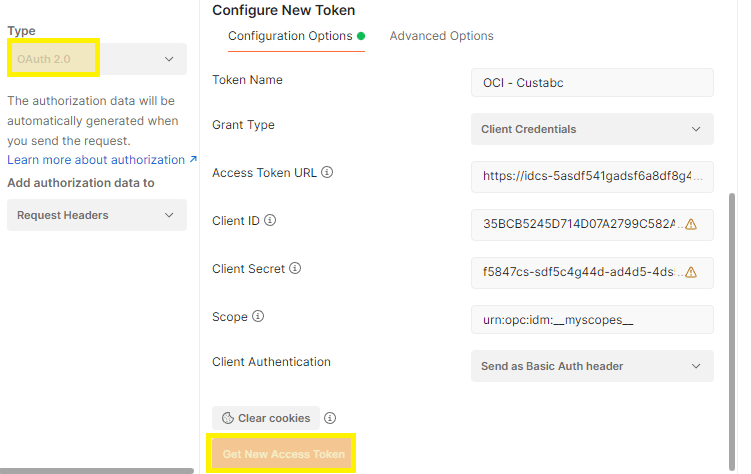Viewport: 751px width, 474px height.
Task: Click the Scope field containing urn:opc:idm
Action: point(591,319)
